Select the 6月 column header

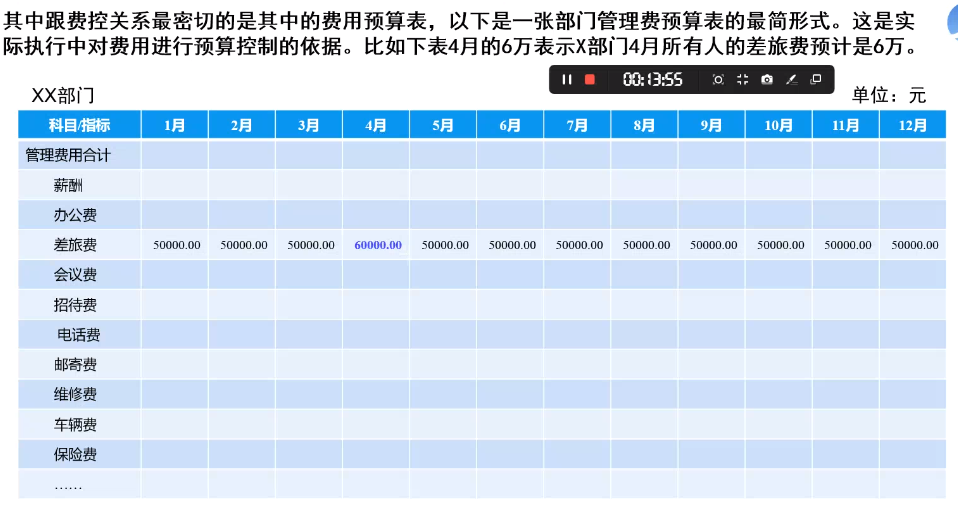pos(510,125)
